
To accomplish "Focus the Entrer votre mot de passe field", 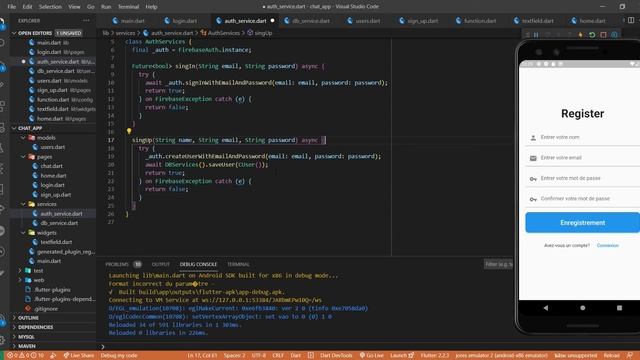I will click(582, 178).
